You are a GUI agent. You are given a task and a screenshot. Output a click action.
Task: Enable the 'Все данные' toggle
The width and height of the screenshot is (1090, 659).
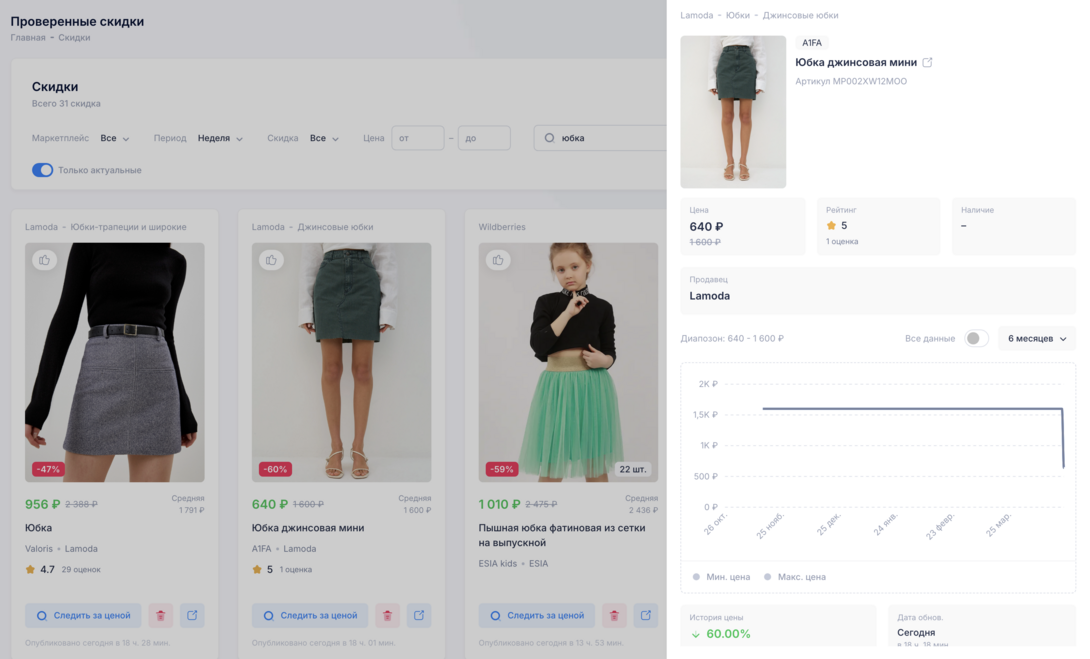coord(975,339)
